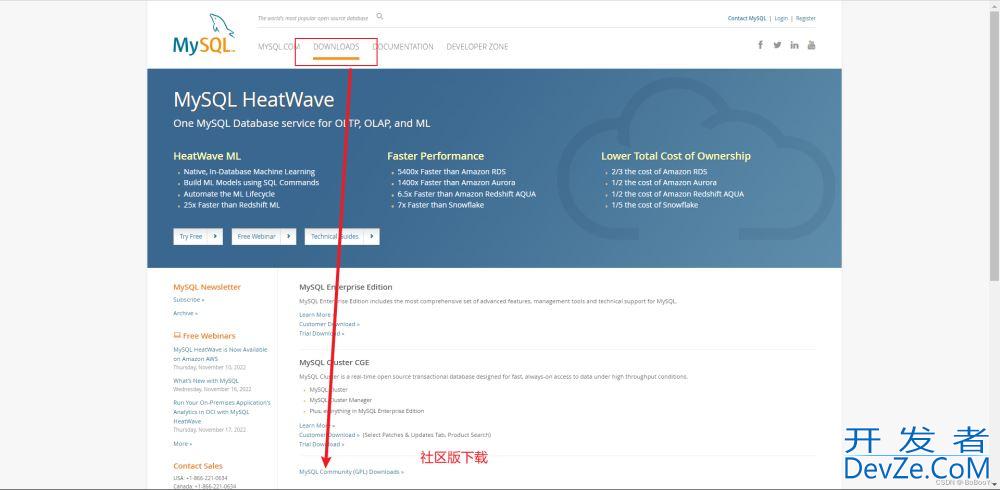Click Trial Download under MySQL Cluster CGE
1000x490 pixels.
point(321,444)
